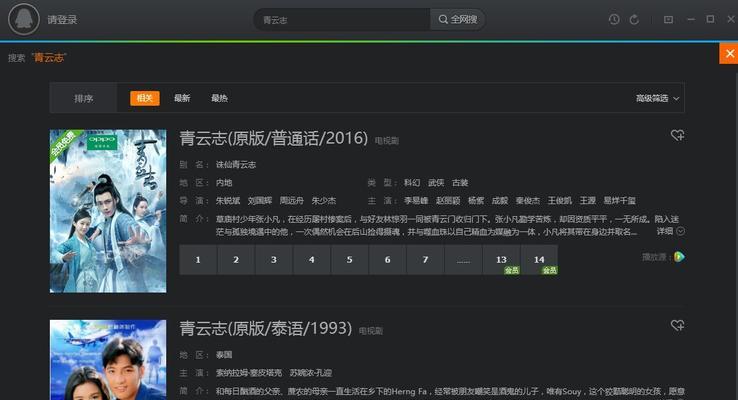Open title 青云志(原版/泰语/1993)
Image resolution: width=738 pixels, height=400 pixels.
point(265,328)
